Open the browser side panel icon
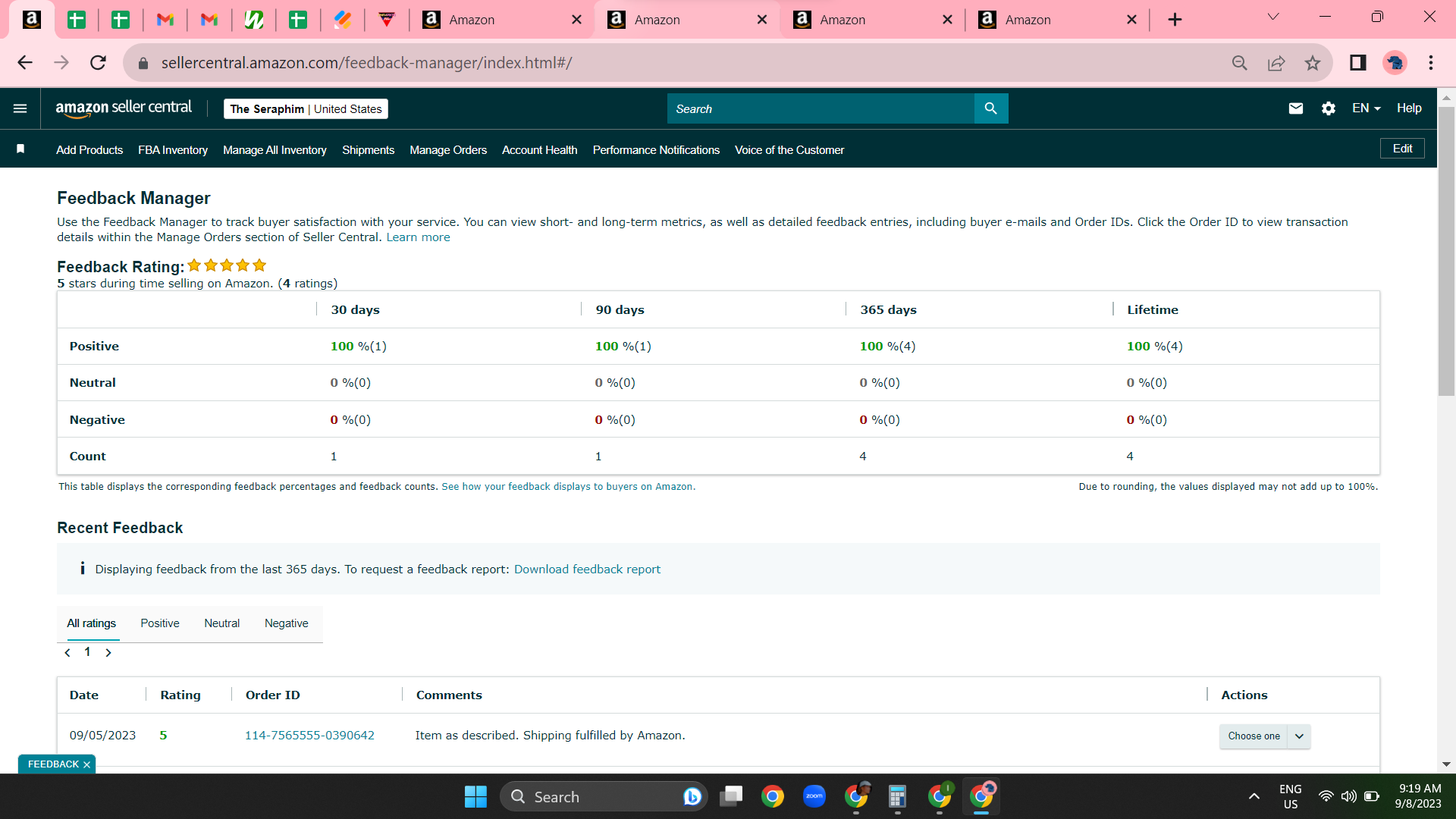1456x819 pixels. click(x=1358, y=63)
